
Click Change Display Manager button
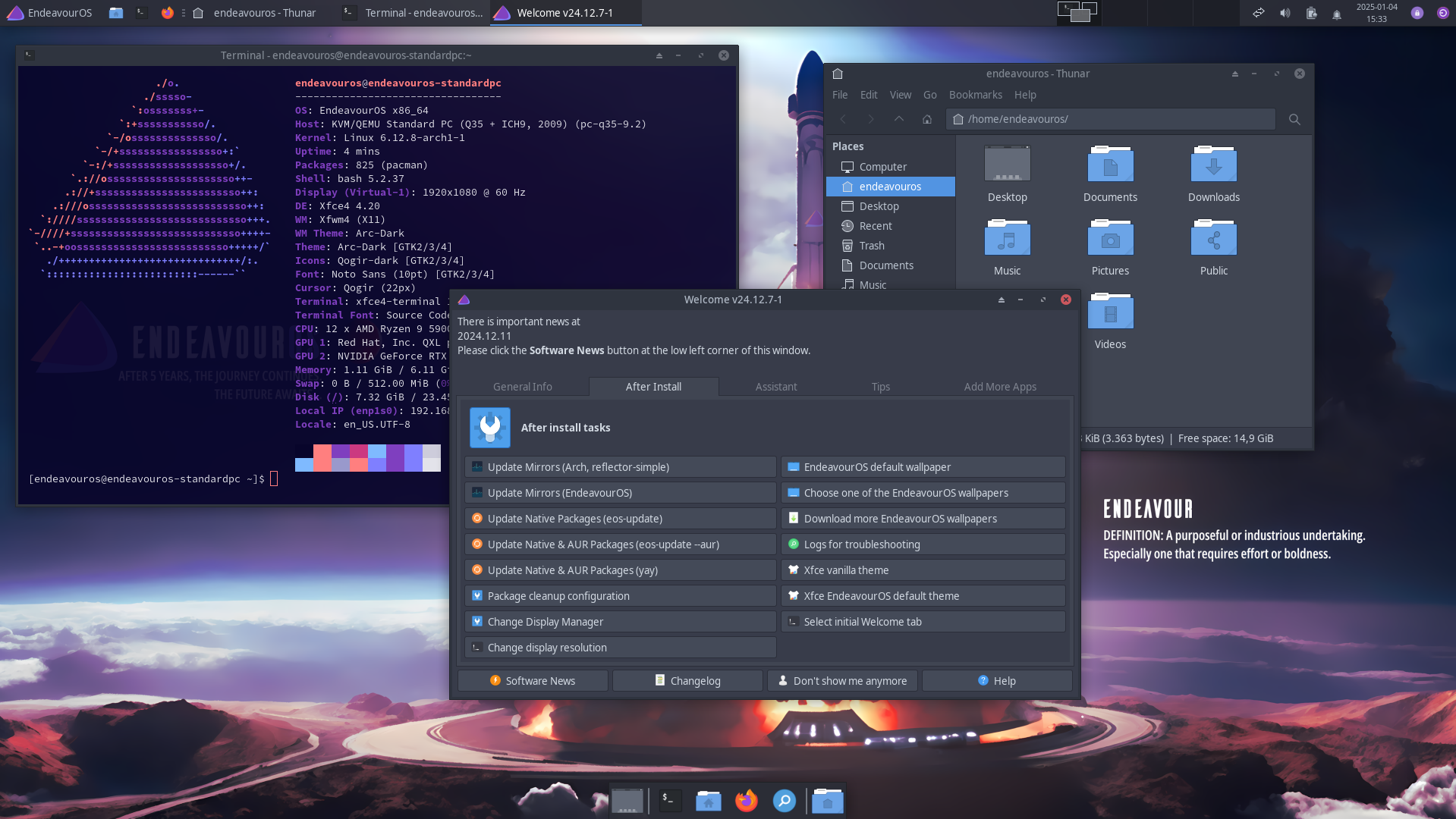point(621,622)
